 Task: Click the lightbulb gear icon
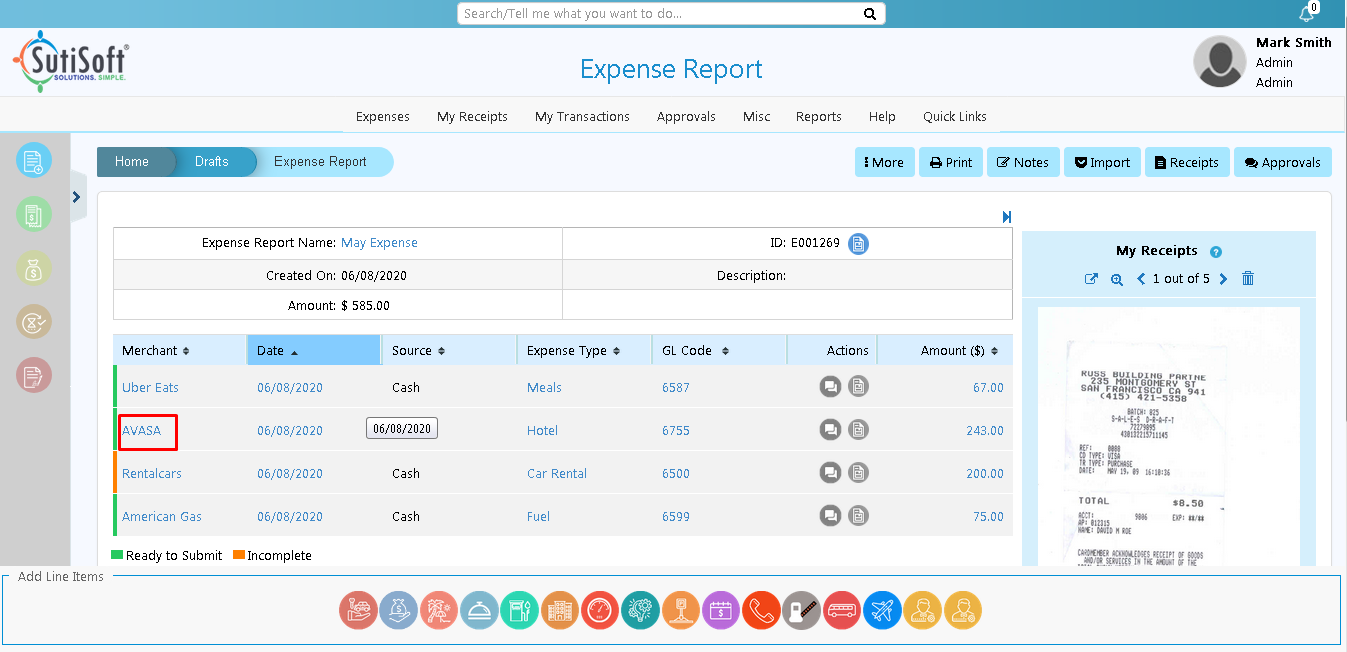(641, 609)
